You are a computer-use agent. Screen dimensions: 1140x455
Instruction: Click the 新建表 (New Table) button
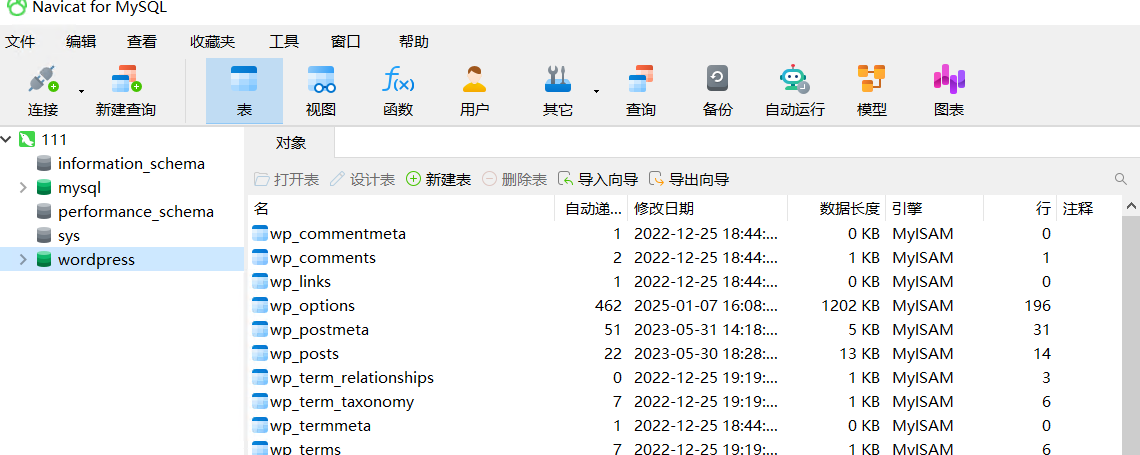tap(438, 180)
